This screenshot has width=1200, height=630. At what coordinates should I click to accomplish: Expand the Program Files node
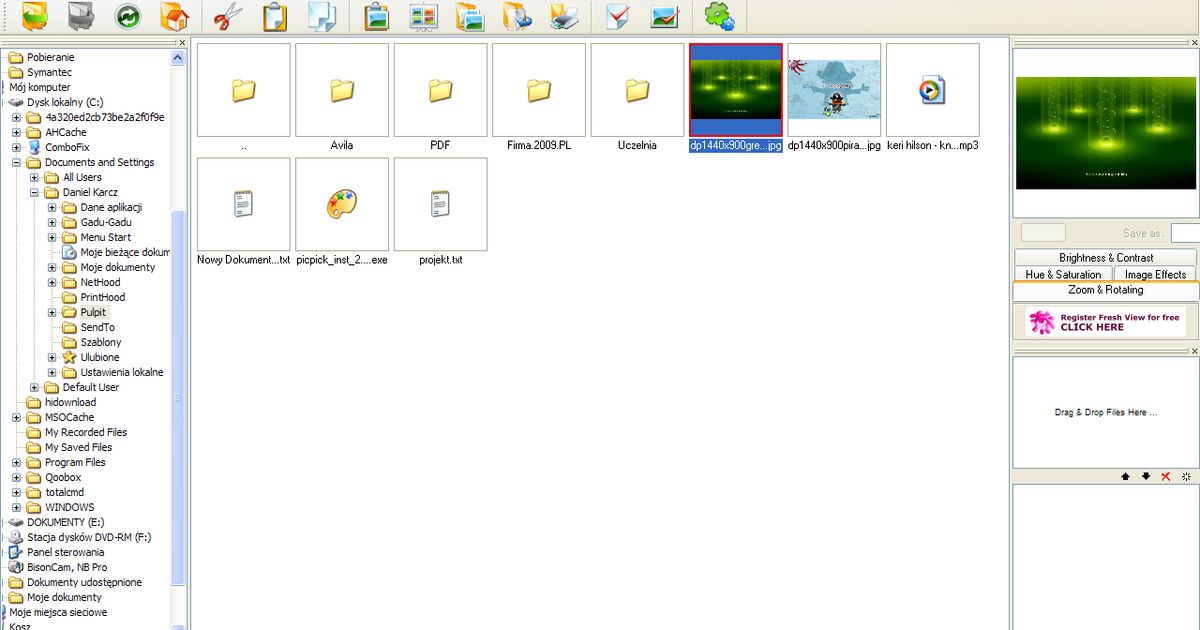click(x=16, y=462)
